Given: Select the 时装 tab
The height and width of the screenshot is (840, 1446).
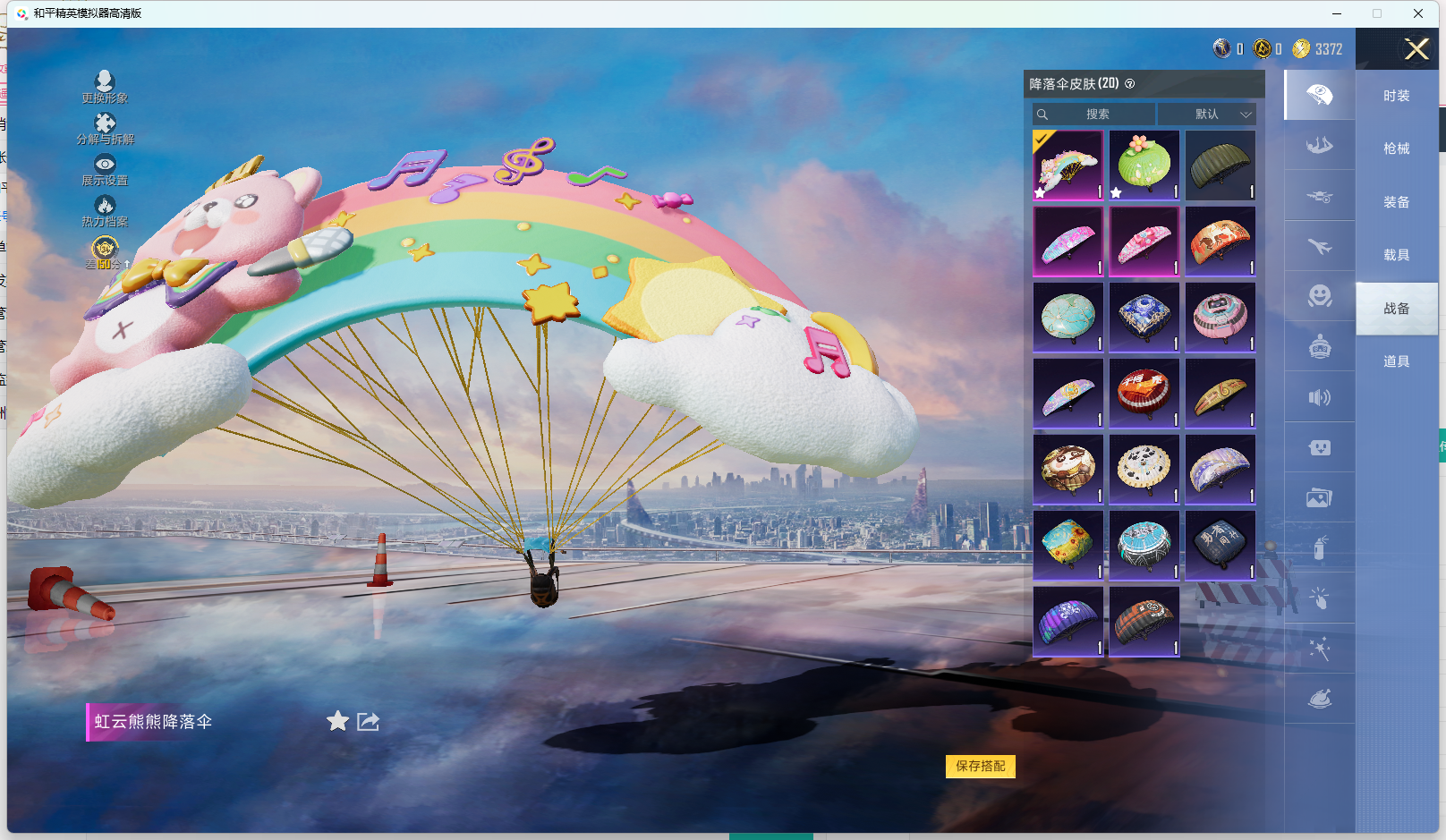Looking at the screenshot, I should [x=1396, y=96].
